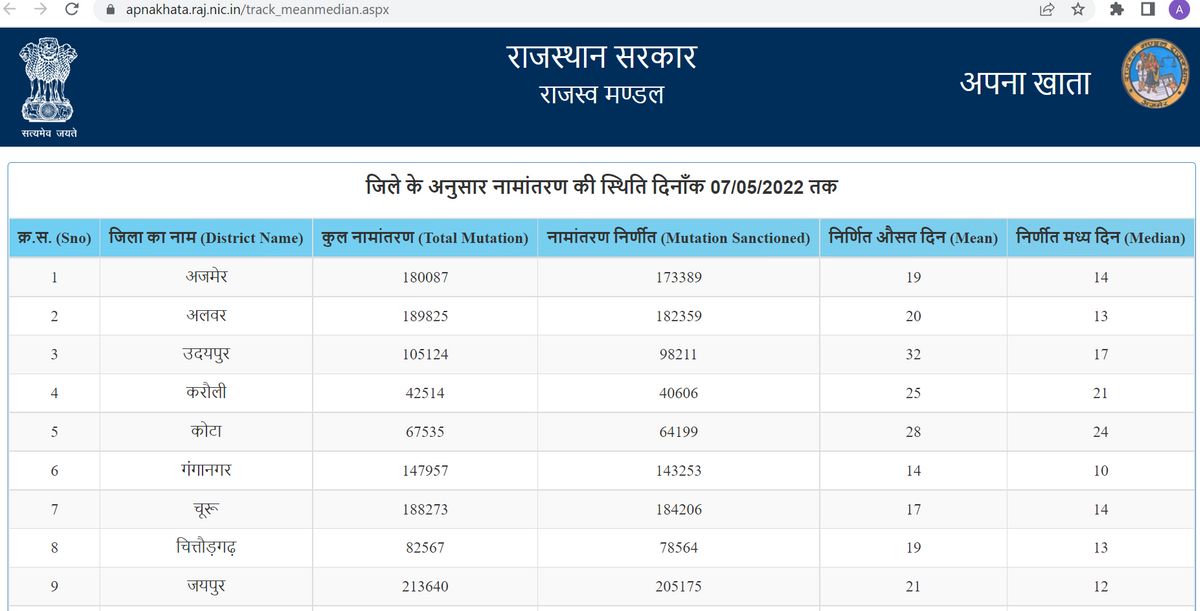Screen dimensions: 1200x611
Task: Click the Total Mutation column header
Action: (x=425, y=238)
